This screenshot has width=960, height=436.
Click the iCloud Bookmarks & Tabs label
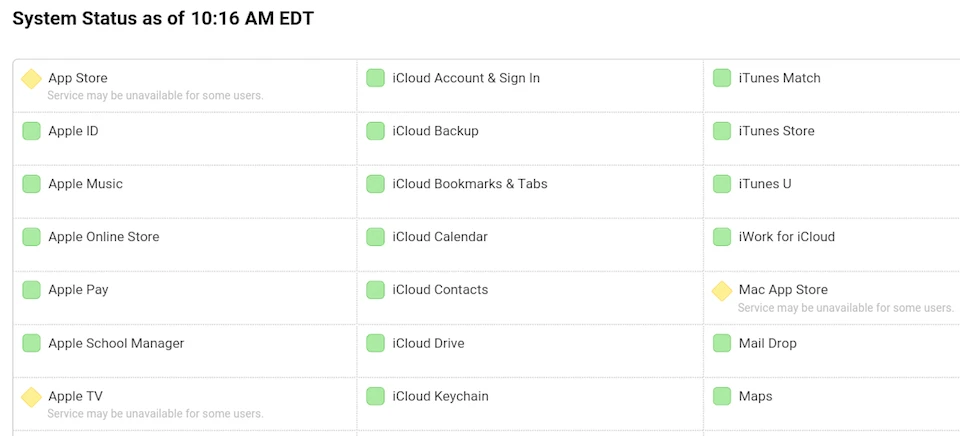click(x=470, y=184)
